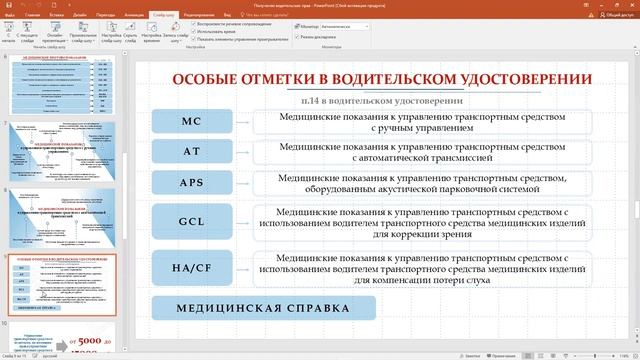The height and width of the screenshot is (360, 640).
Task: Click 'Скрыть слайд' icon
Action: tap(130, 33)
